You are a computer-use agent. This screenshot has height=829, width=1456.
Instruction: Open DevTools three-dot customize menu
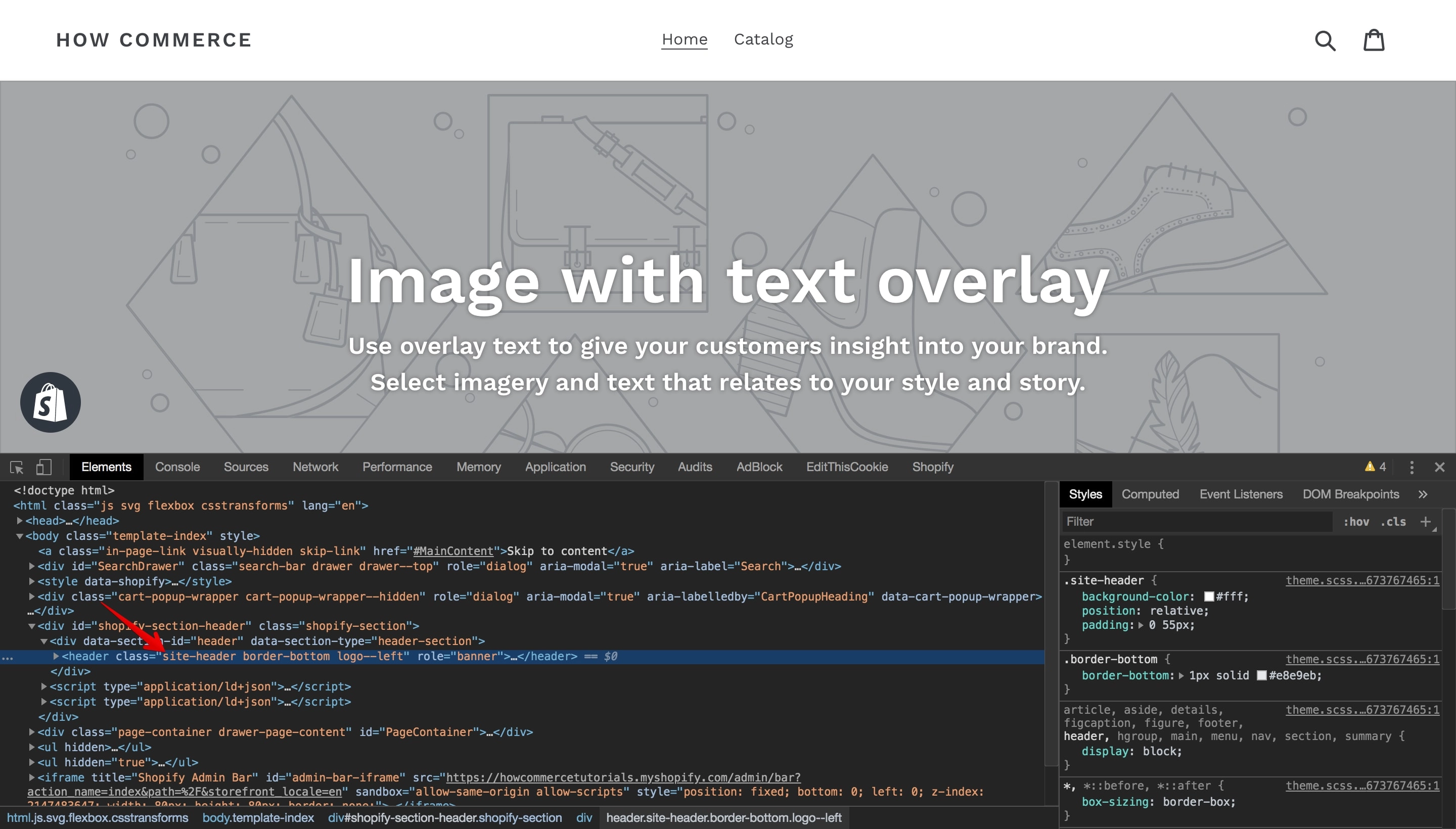1412,468
